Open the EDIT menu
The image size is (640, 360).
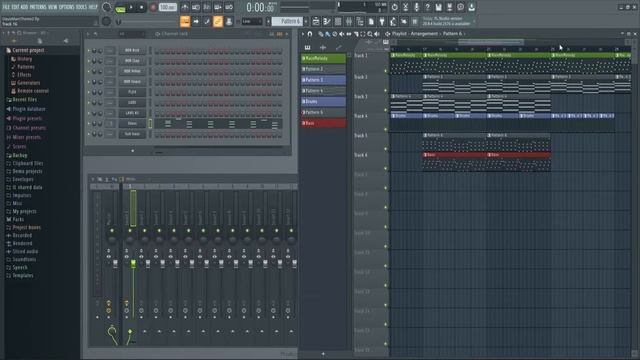[15, 7]
